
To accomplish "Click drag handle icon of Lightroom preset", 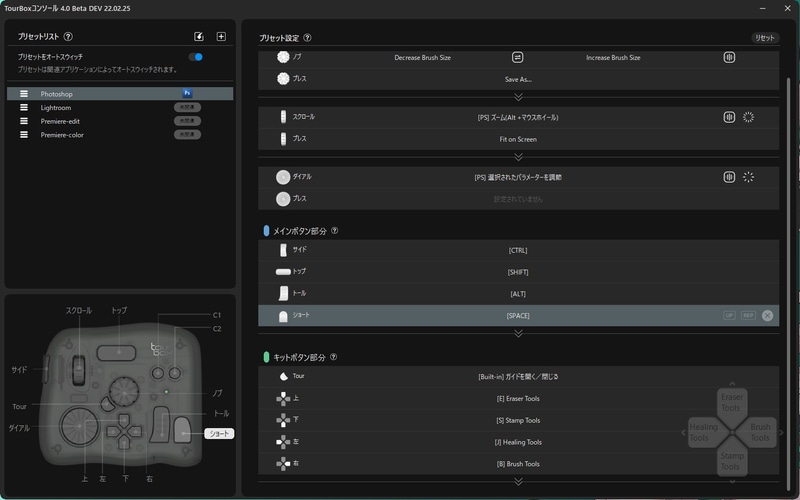I will click(23, 108).
